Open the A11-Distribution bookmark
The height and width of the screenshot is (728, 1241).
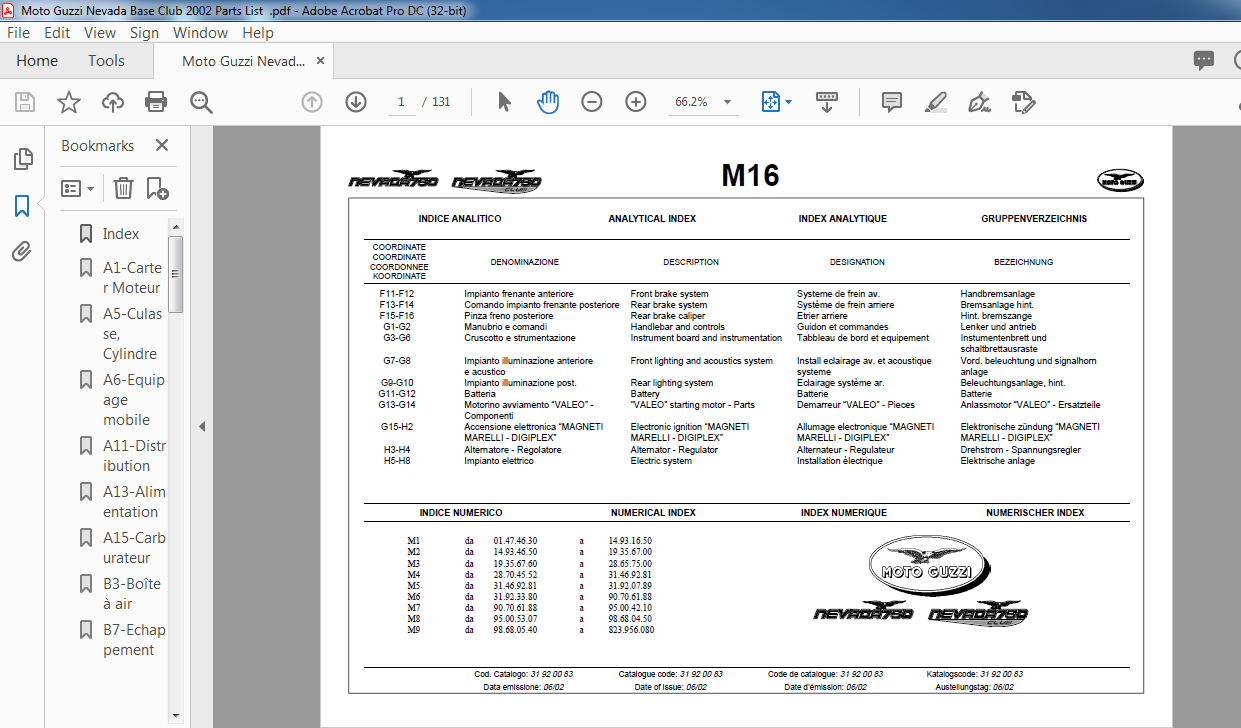coord(134,456)
